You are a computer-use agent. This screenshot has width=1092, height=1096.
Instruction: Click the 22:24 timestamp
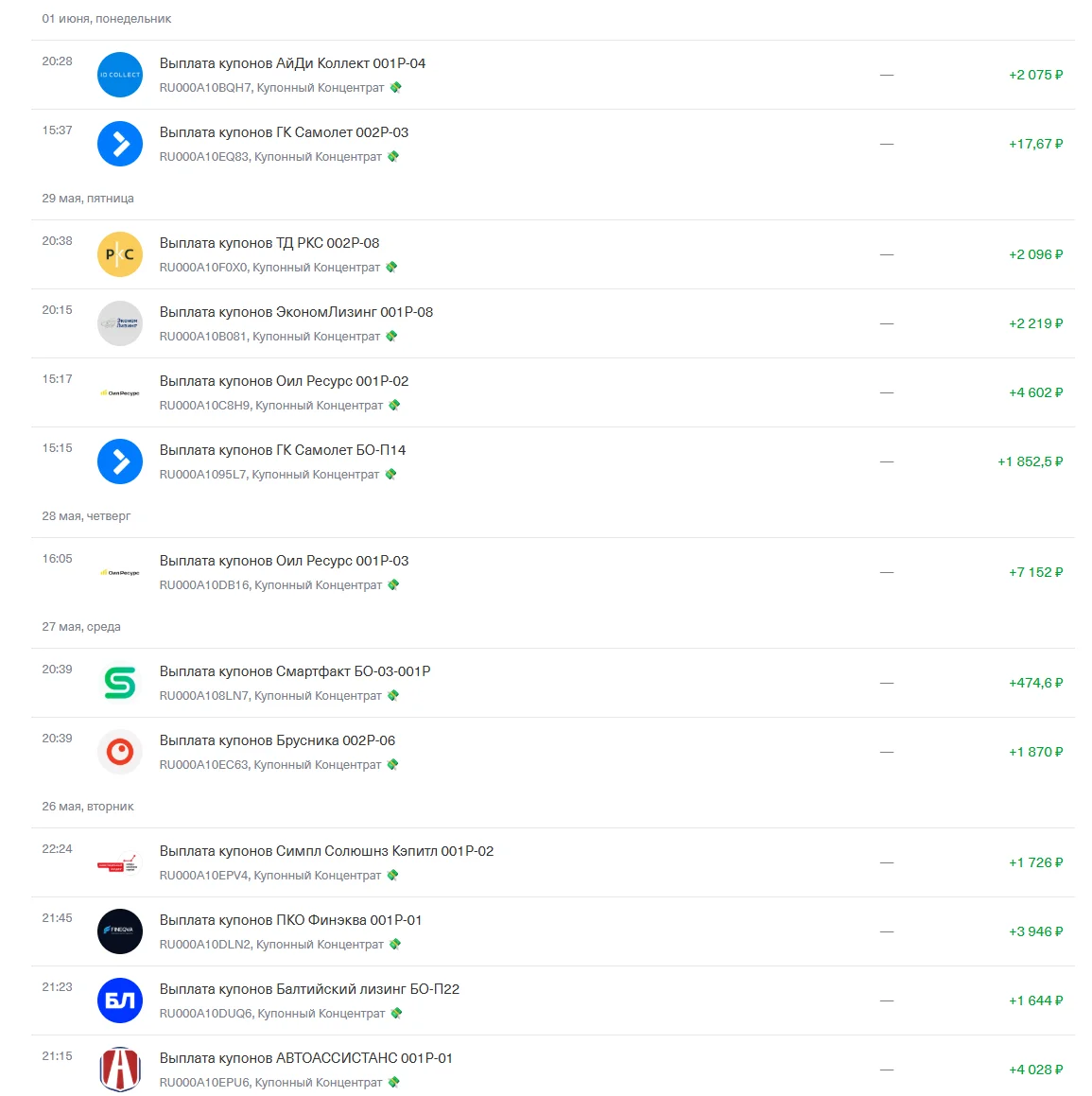pos(57,849)
